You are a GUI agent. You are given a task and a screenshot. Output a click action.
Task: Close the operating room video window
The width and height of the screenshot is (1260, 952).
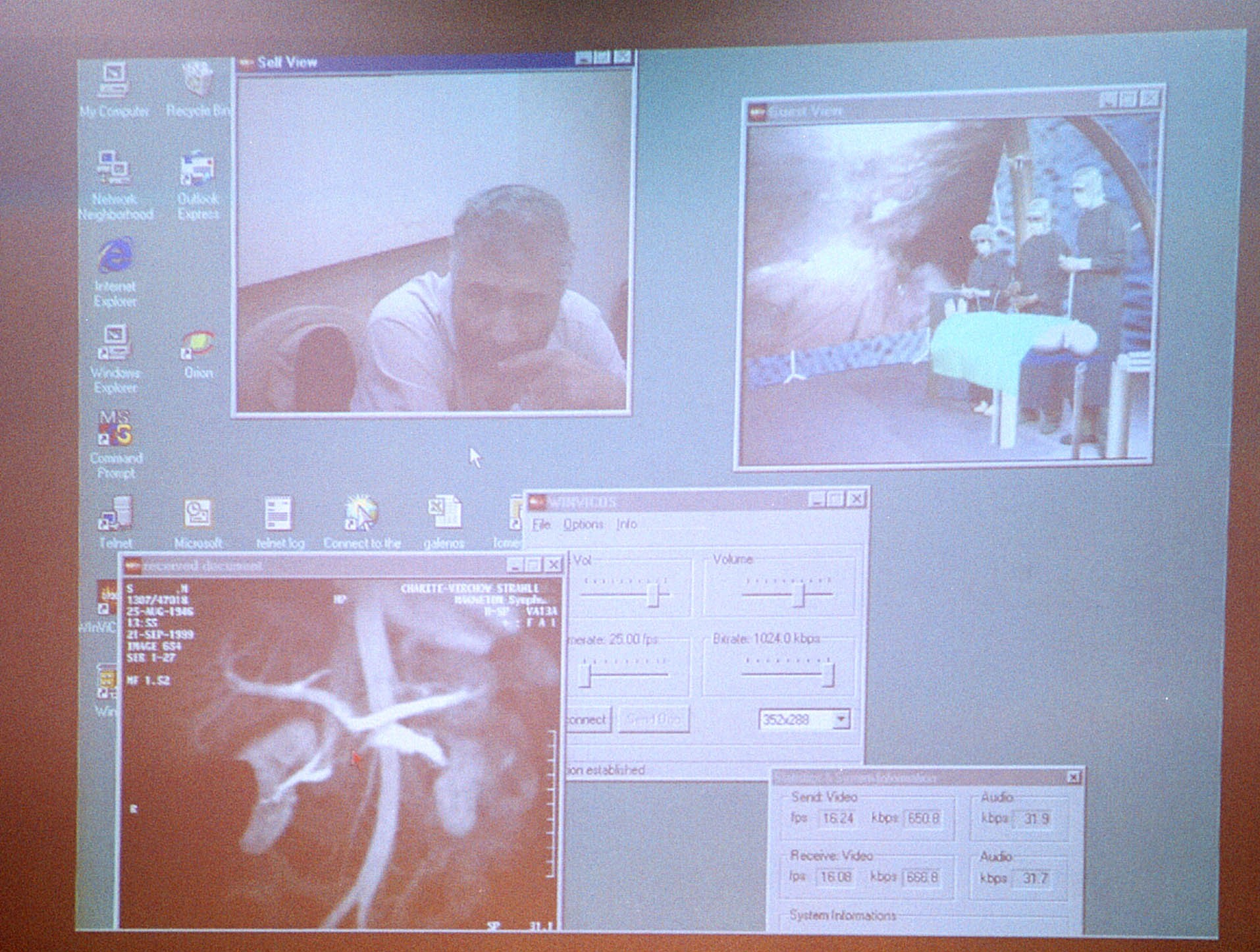(x=1149, y=99)
